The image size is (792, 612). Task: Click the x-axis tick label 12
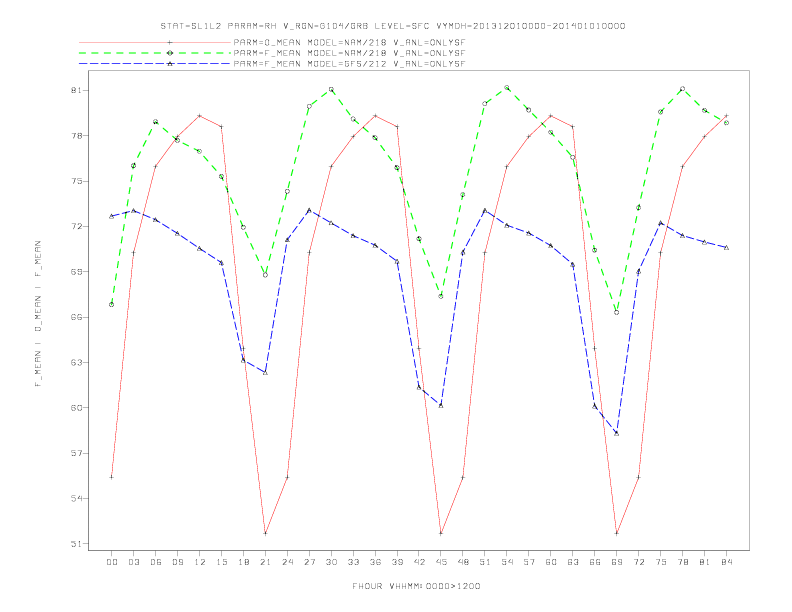tap(200, 562)
